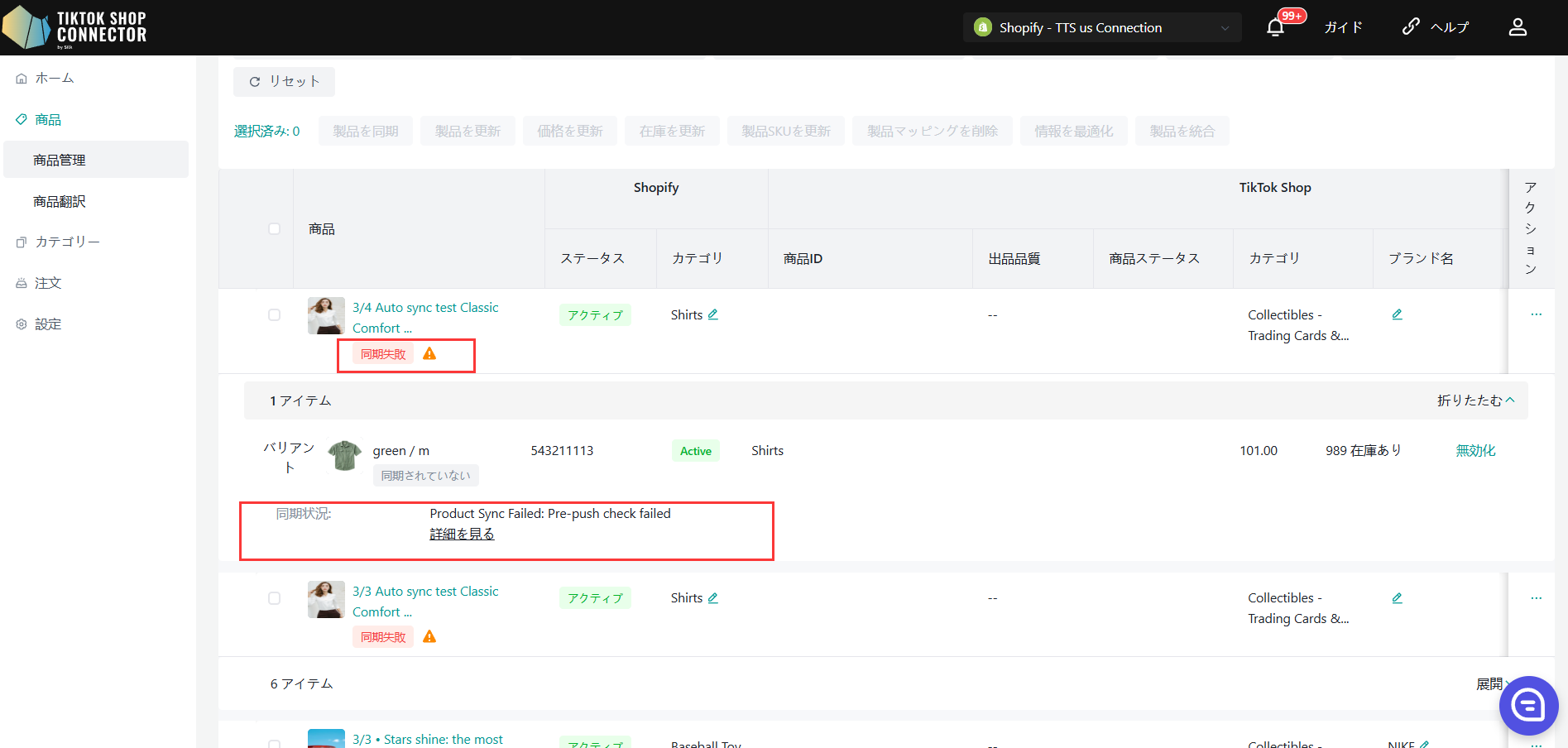Click 製品を同期 button
Image resolution: width=1568 pixels, height=748 pixels.
[x=366, y=131]
